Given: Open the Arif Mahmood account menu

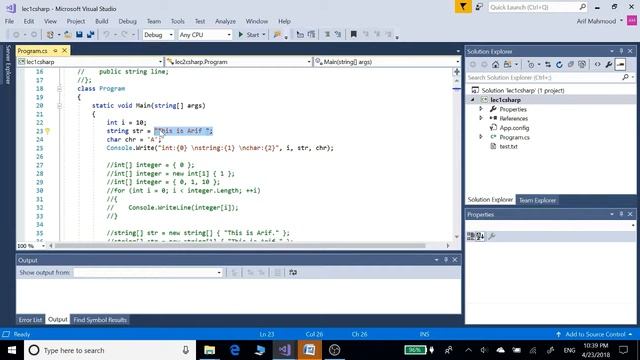Looking at the screenshot, I should click(600, 21).
